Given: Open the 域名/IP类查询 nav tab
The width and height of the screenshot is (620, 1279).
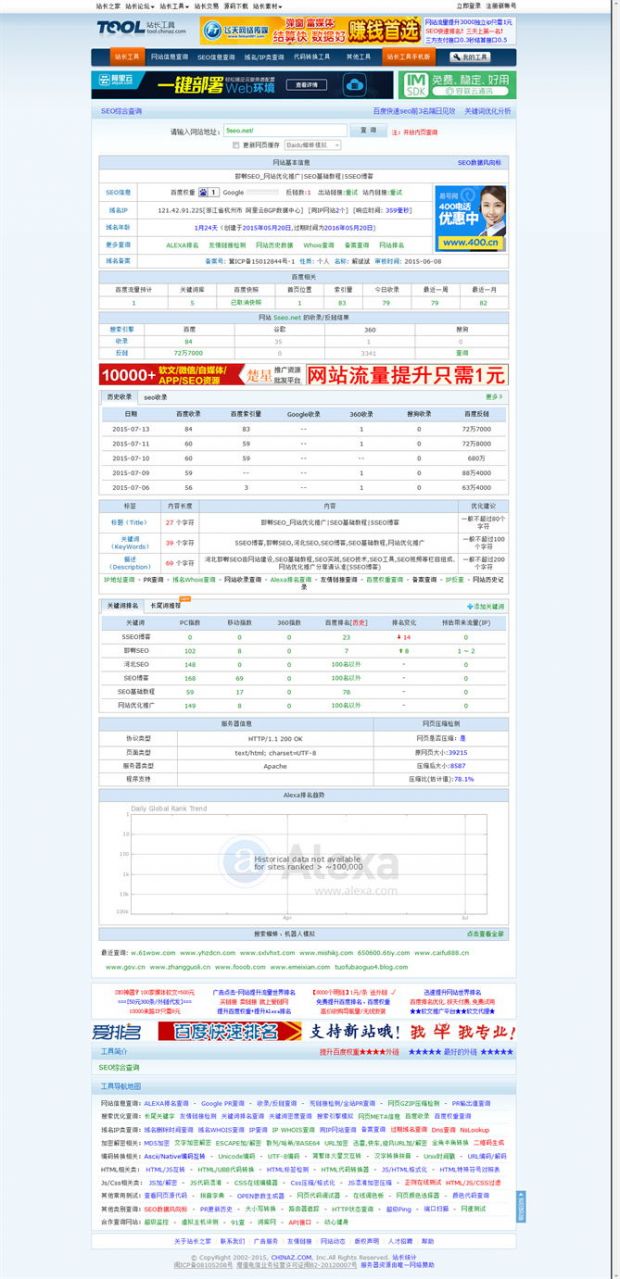Looking at the screenshot, I should tap(265, 57).
